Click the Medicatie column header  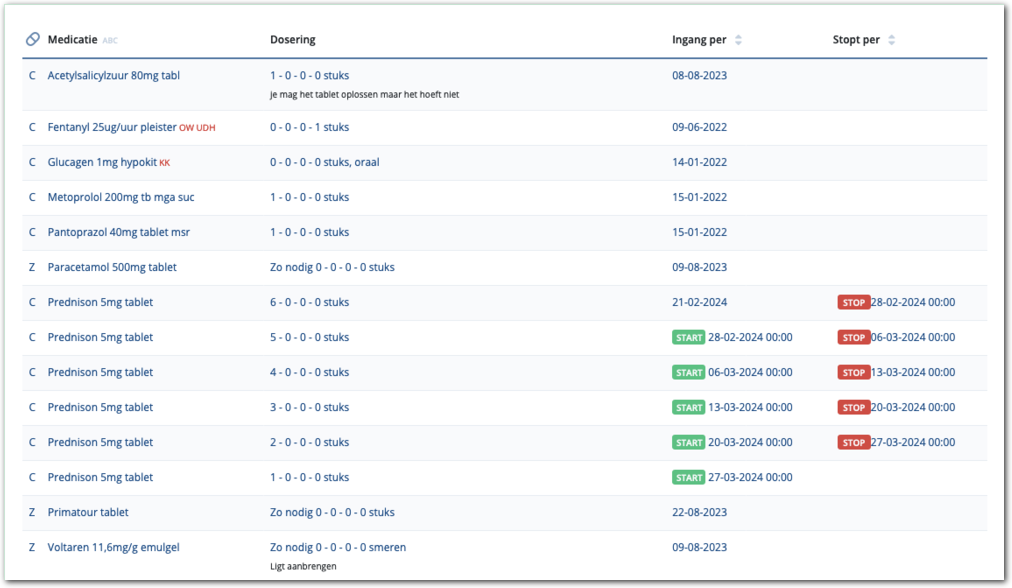(72, 40)
